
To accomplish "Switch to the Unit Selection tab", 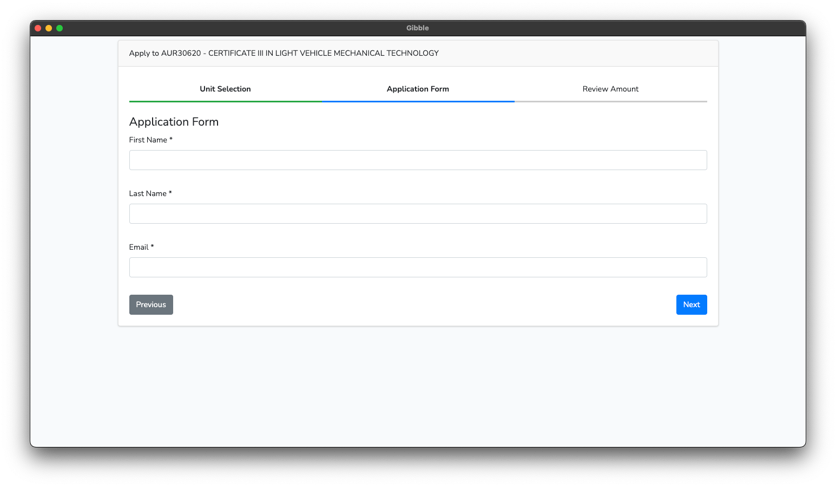I will pyautogui.click(x=225, y=89).
